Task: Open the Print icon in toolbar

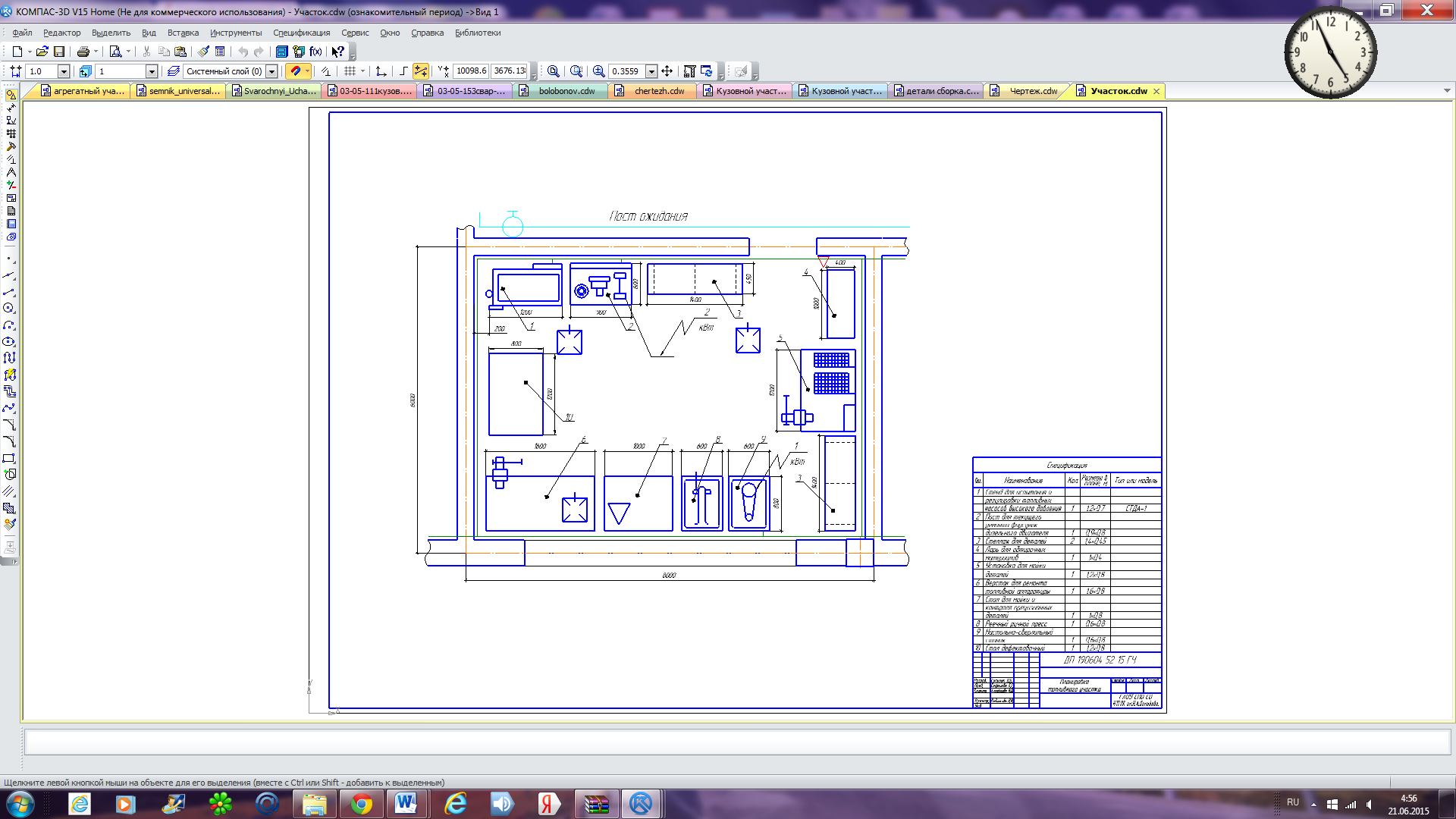Action: tap(83, 52)
